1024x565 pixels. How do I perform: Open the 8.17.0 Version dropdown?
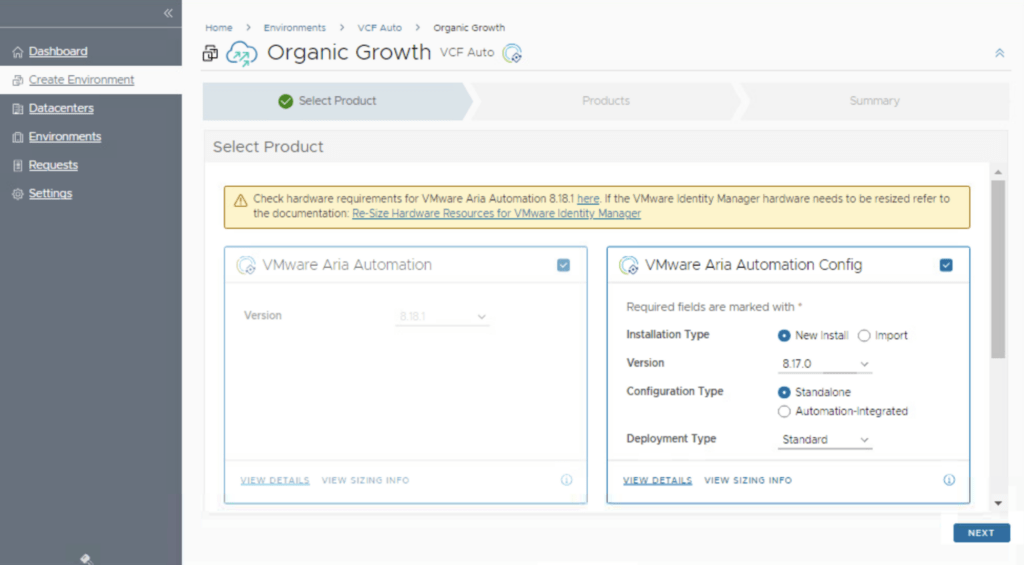coord(825,364)
